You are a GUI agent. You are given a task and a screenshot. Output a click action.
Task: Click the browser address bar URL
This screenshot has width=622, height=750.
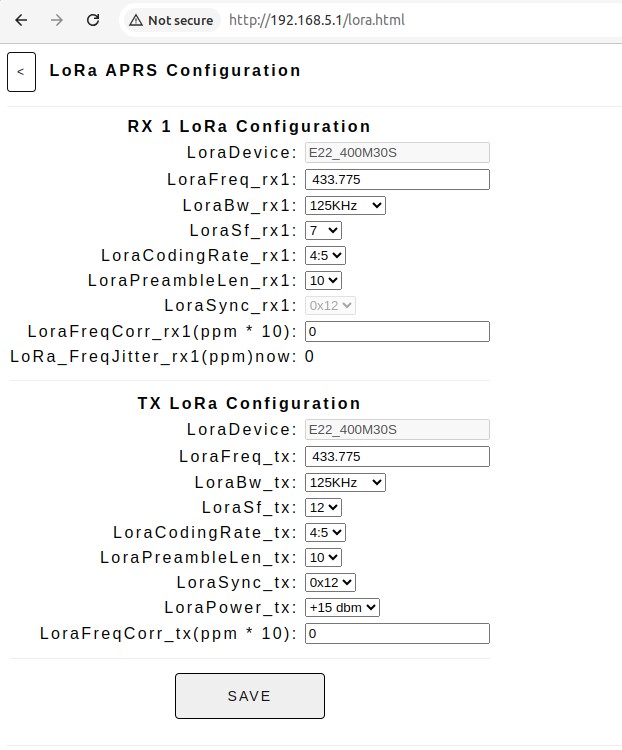click(x=317, y=20)
